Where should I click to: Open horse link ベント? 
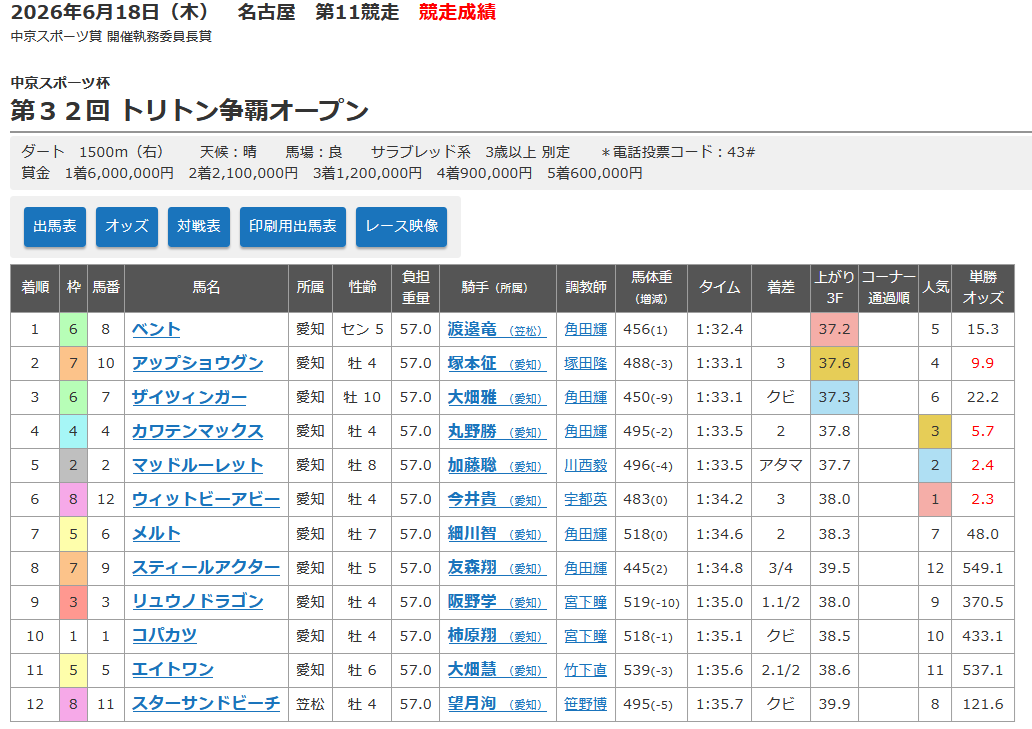coord(156,329)
